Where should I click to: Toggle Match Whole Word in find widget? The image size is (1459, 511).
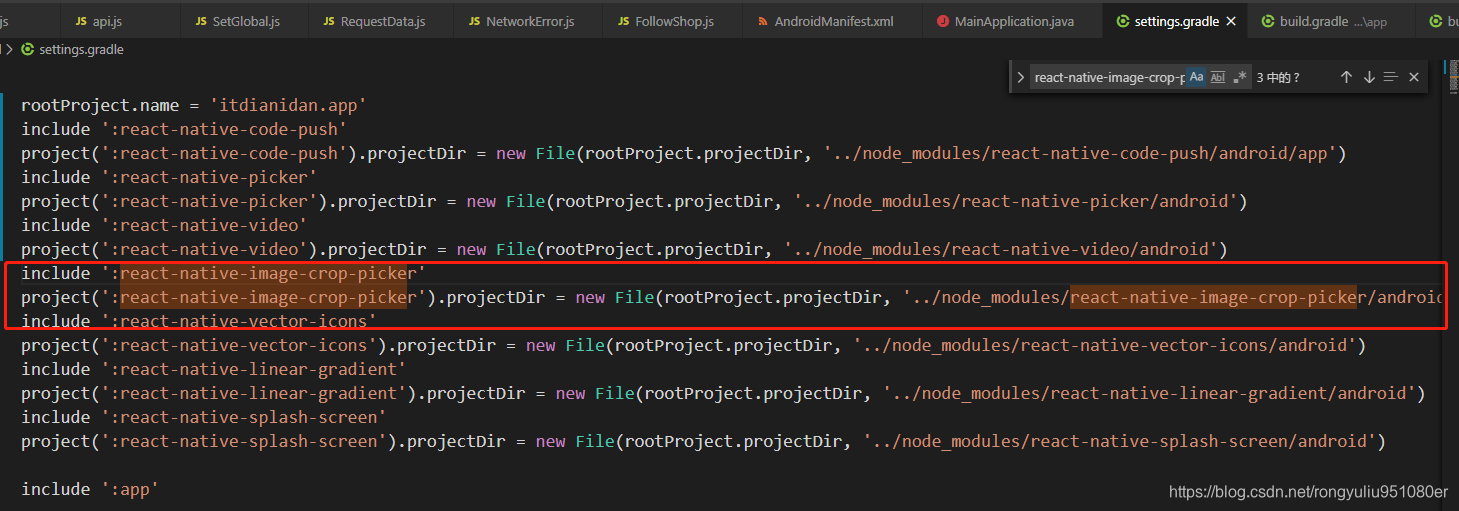coord(1218,77)
